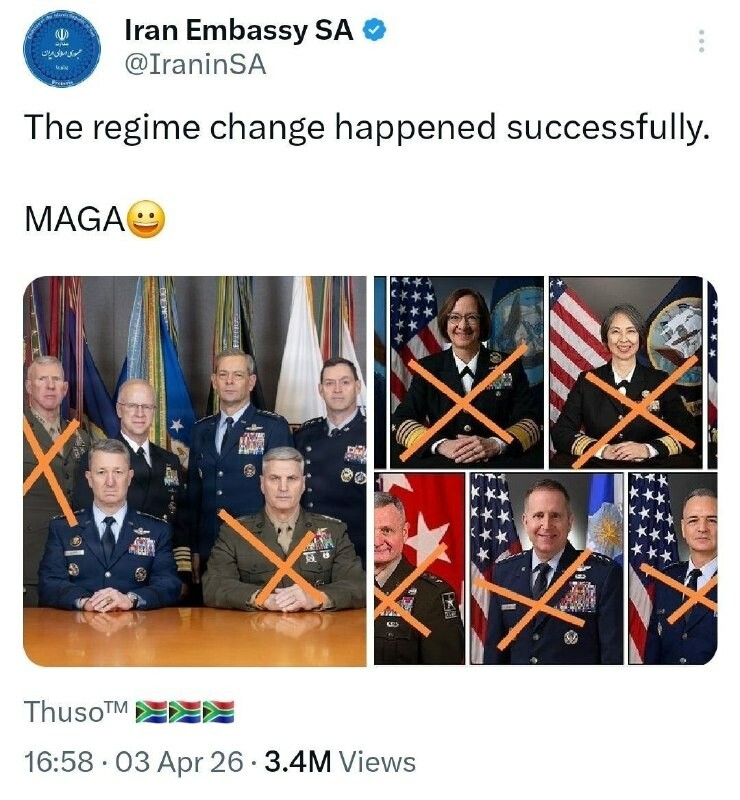Select the word MAGA in the tweet
Screen dimensions: 740x800
tap(74, 220)
